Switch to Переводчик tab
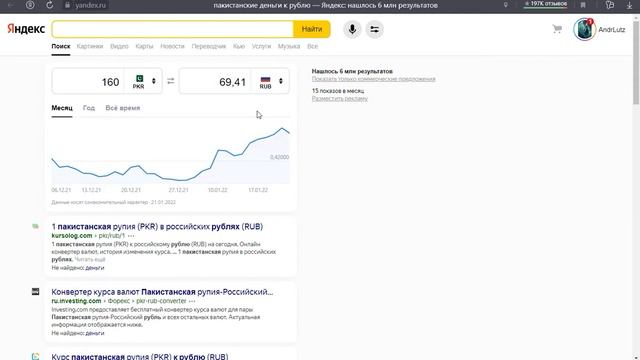Viewport: 640px width, 360px height. 209,47
